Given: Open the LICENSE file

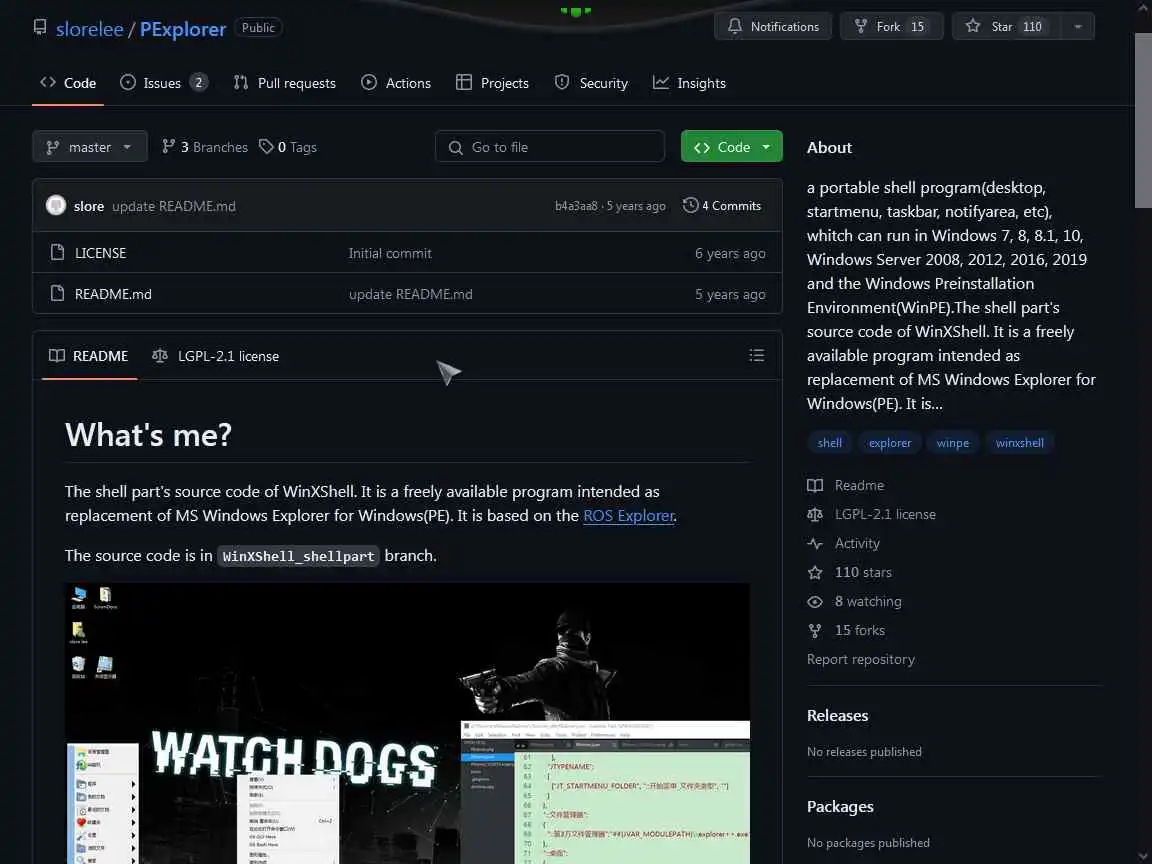Looking at the screenshot, I should (101, 253).
